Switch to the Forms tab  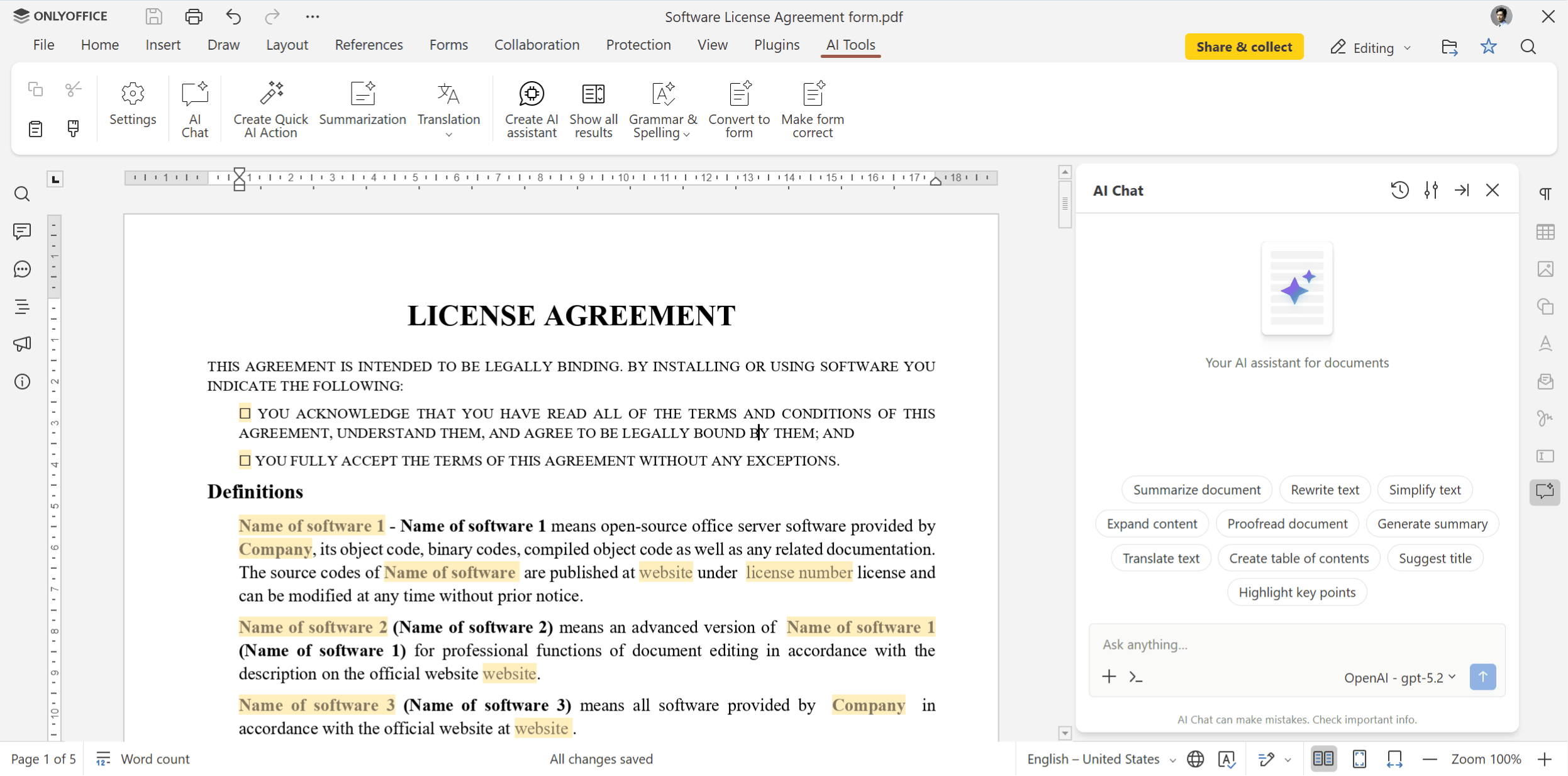[x=448, y=45]
